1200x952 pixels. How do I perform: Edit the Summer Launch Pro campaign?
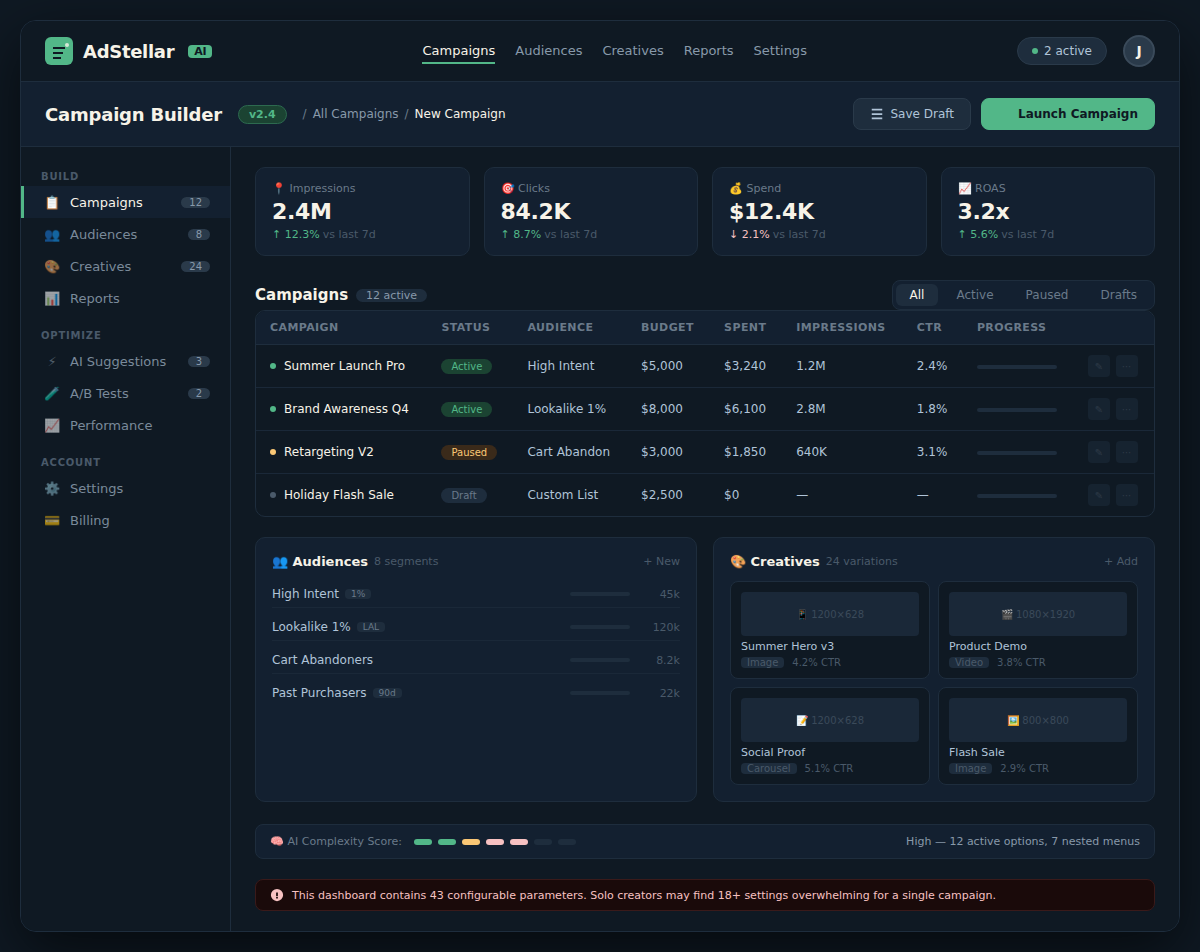[1099, 366]
